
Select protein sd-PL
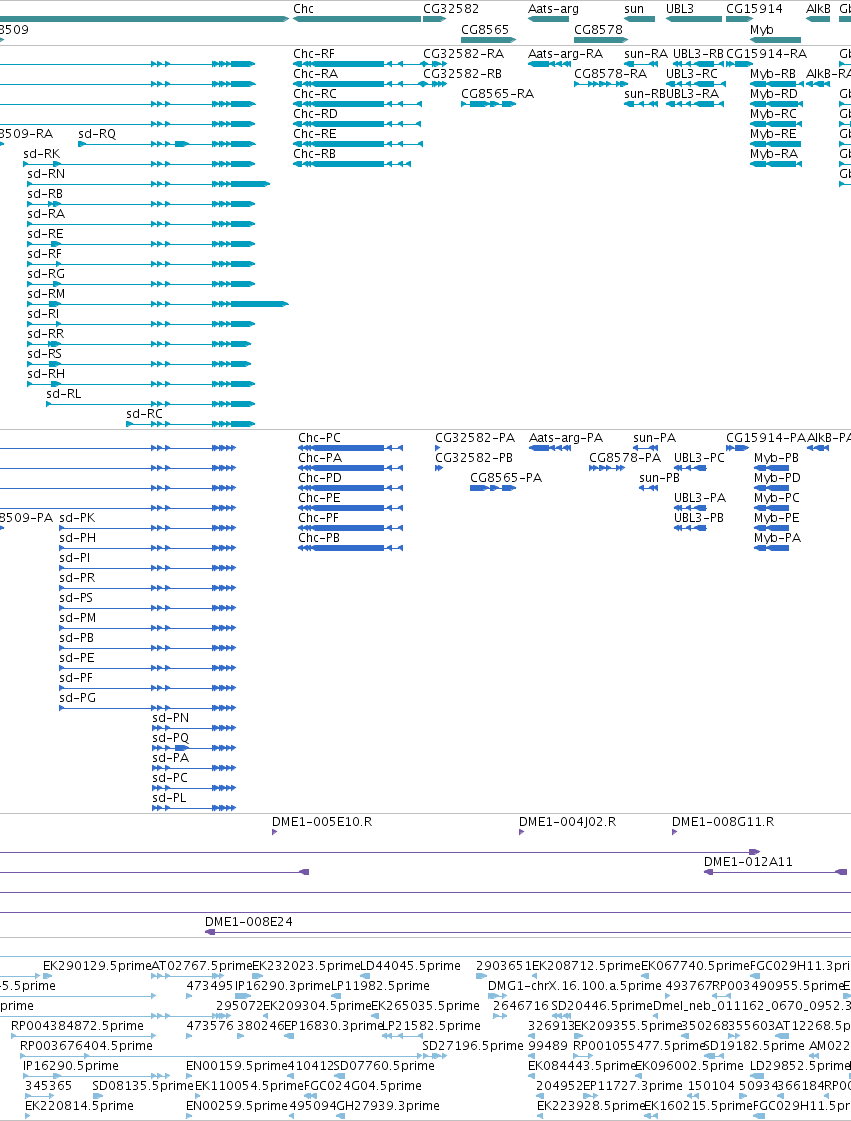tap(194, 809)
